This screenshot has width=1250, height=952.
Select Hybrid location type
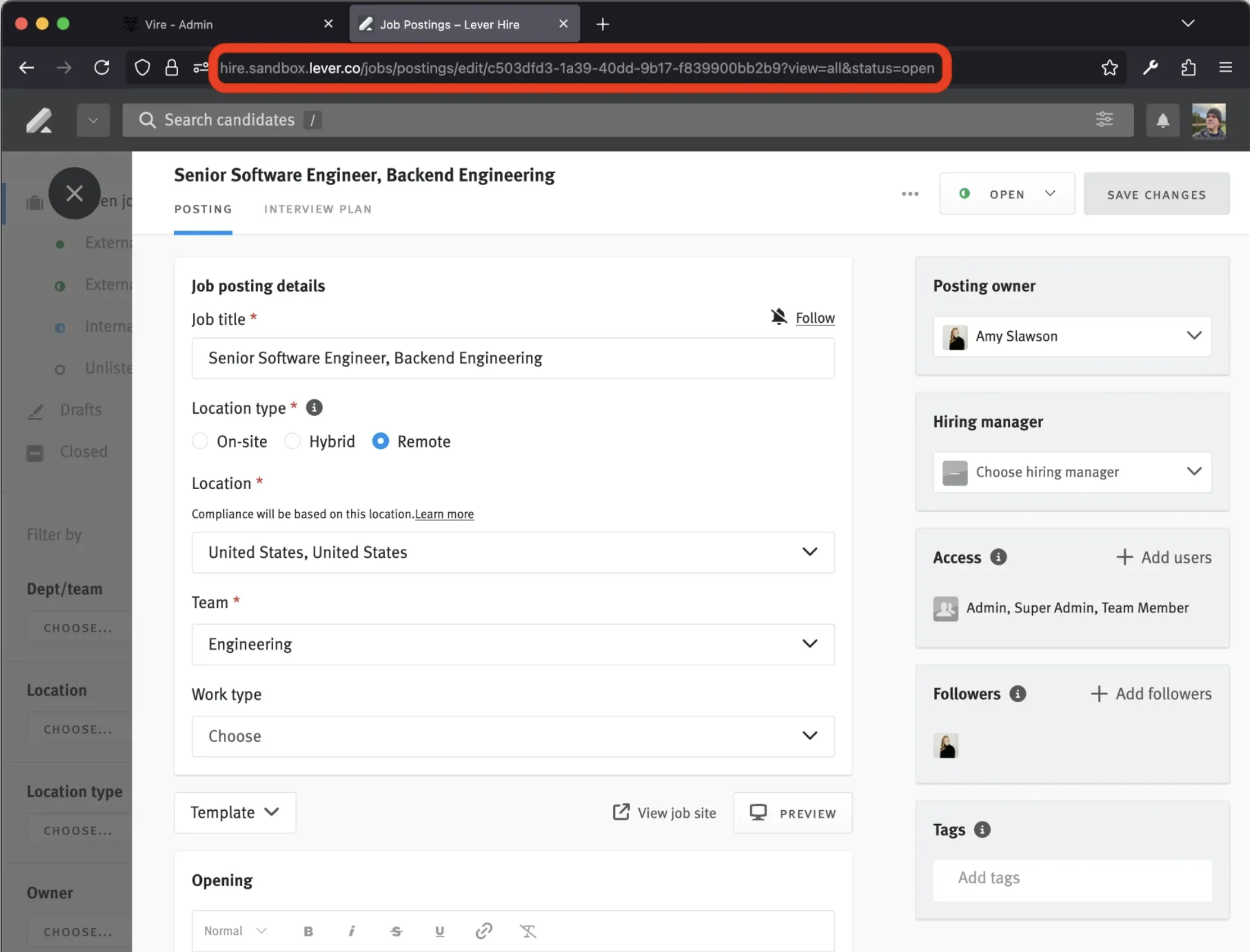point(292,441)
